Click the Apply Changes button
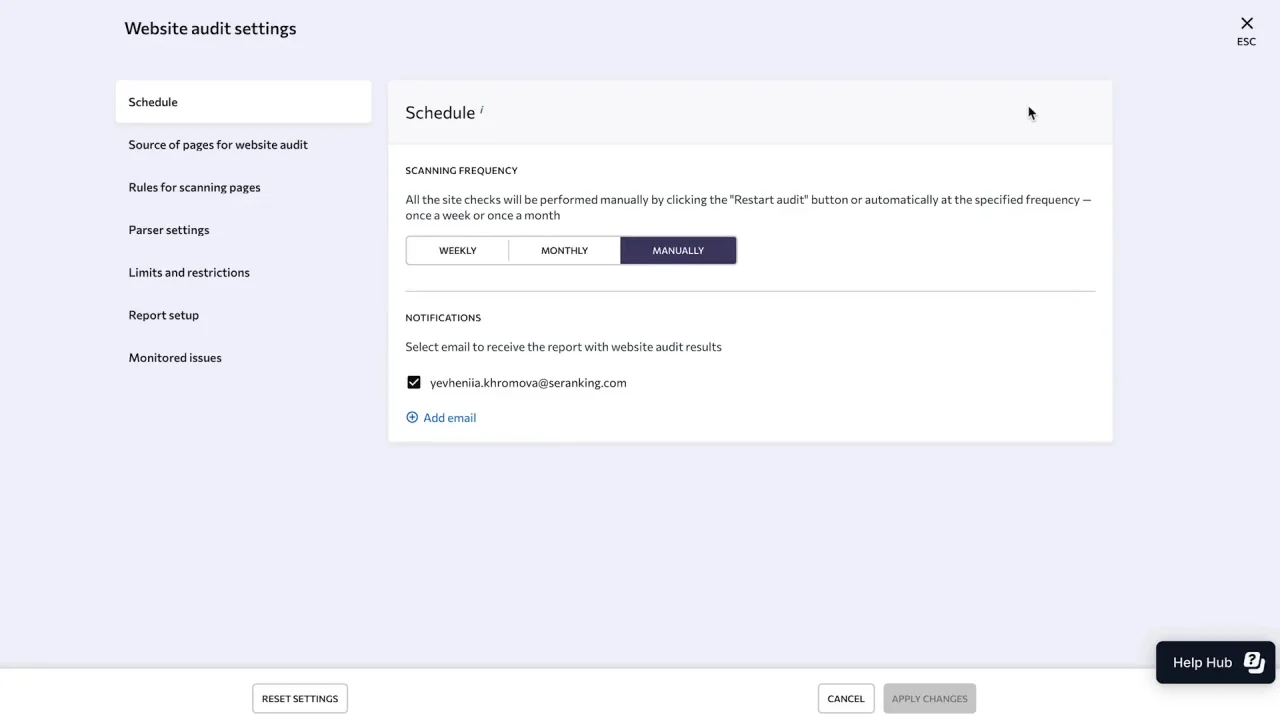This screenshot has width=1280, height=720. [x=930, y=699]
